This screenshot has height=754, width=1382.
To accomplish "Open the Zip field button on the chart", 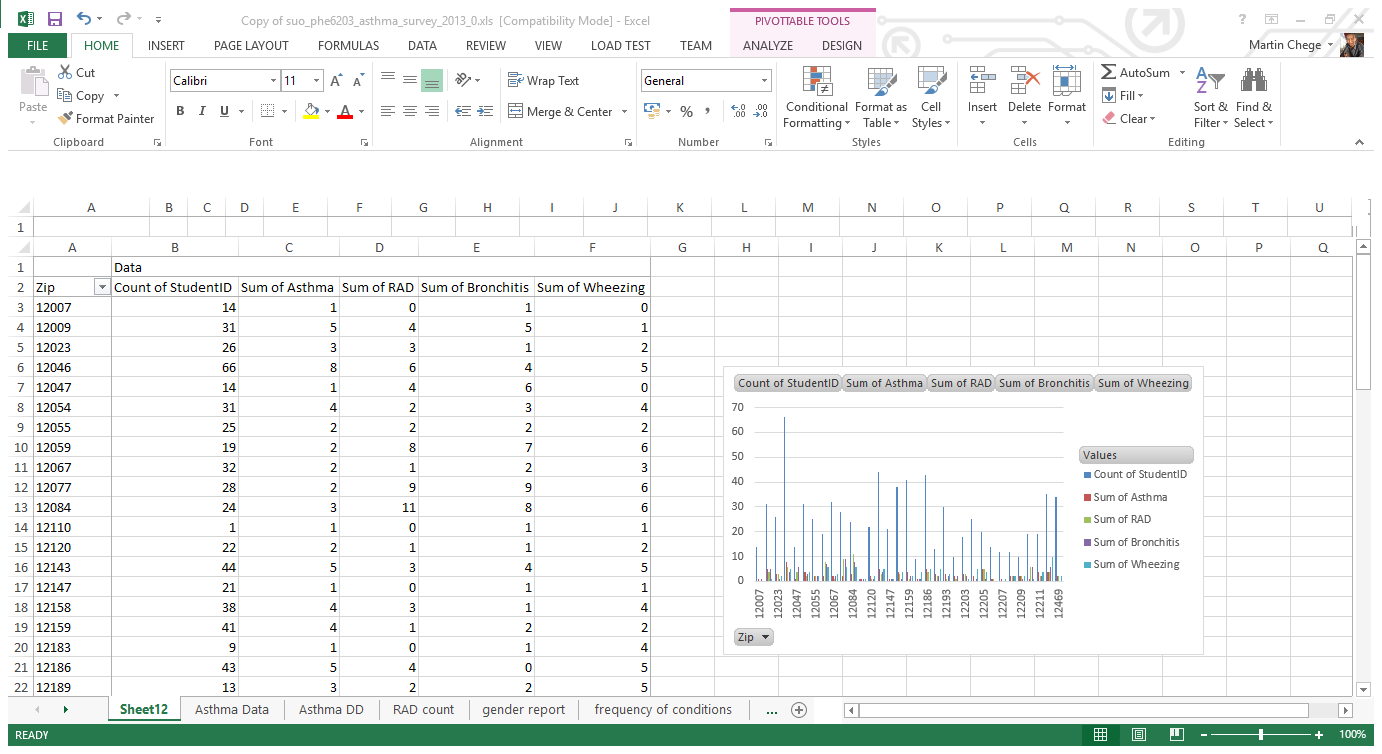I will coord(753,637).
